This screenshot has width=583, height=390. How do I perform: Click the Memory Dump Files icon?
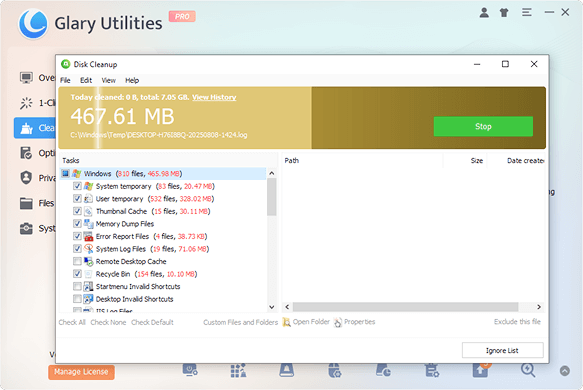(x=88, y=223)
